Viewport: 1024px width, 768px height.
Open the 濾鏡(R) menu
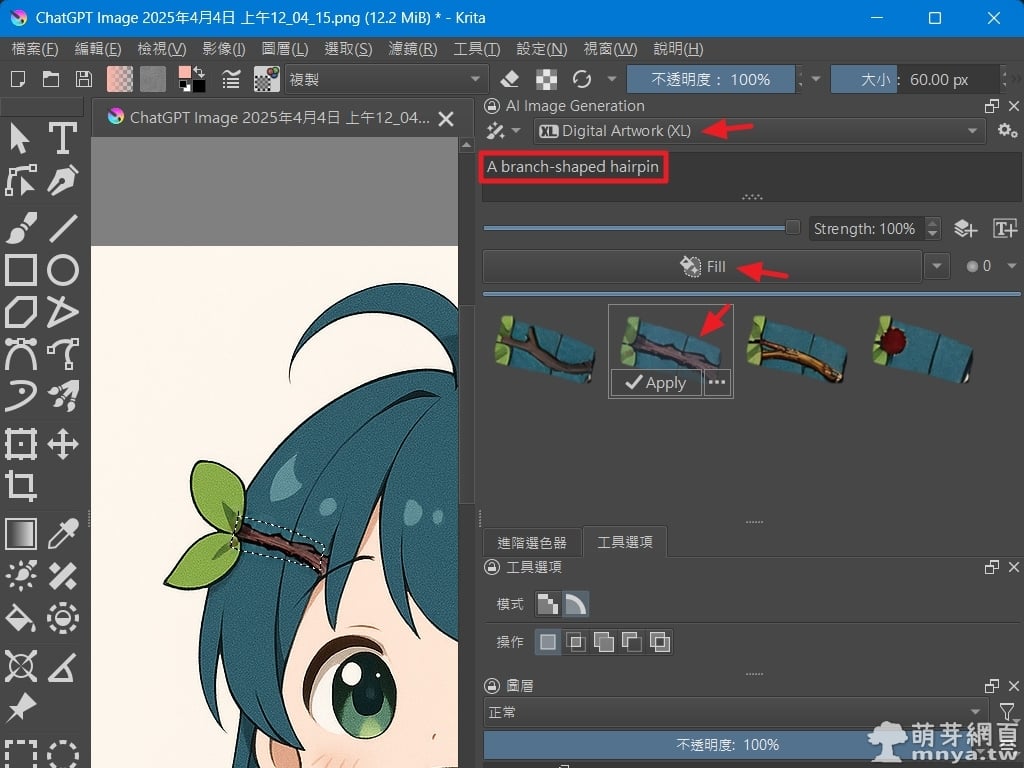[x=413, y=49]
